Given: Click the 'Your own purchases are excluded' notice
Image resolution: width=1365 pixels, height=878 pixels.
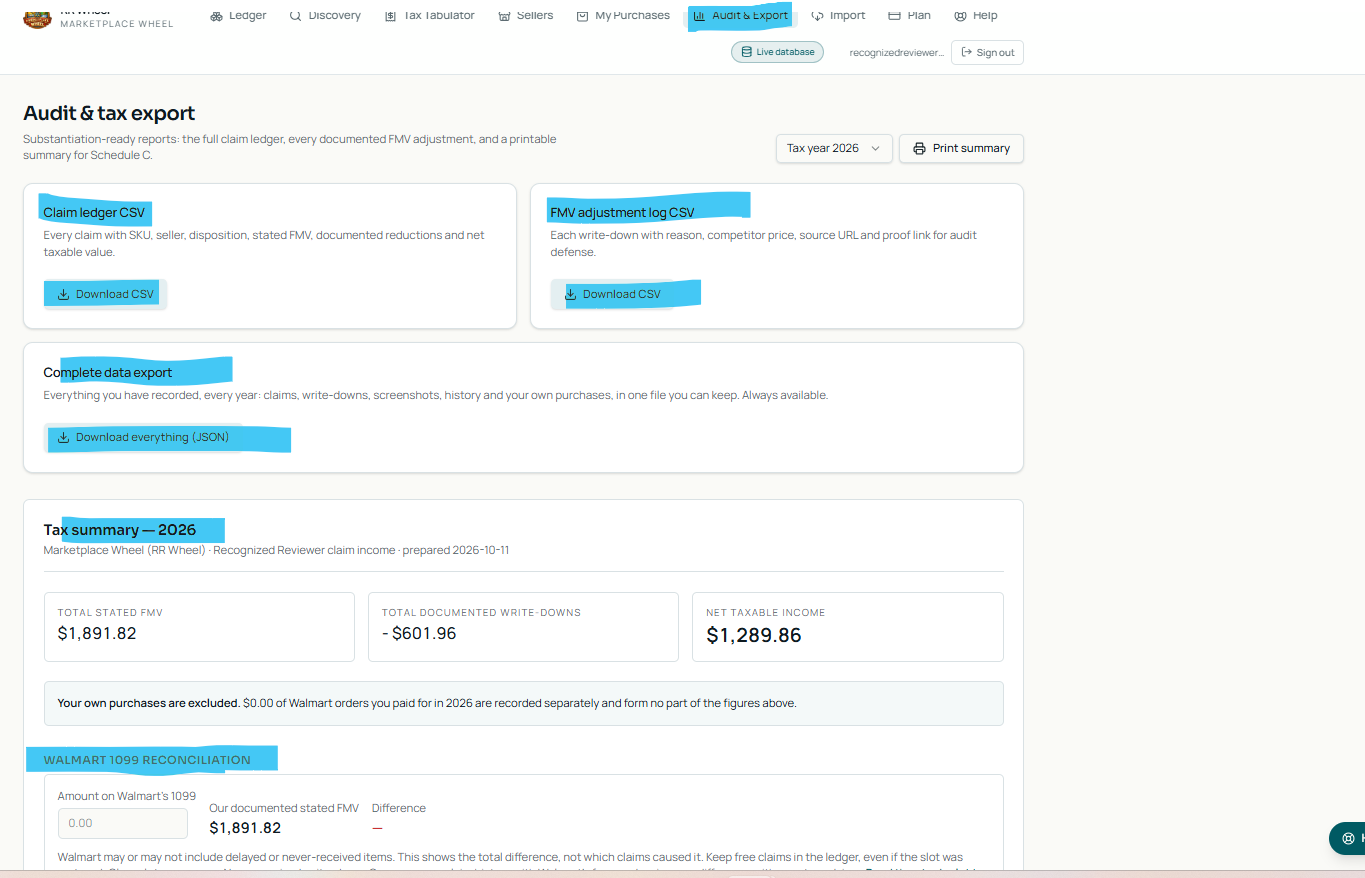Looking at the screenshot, I should (524, 703).
